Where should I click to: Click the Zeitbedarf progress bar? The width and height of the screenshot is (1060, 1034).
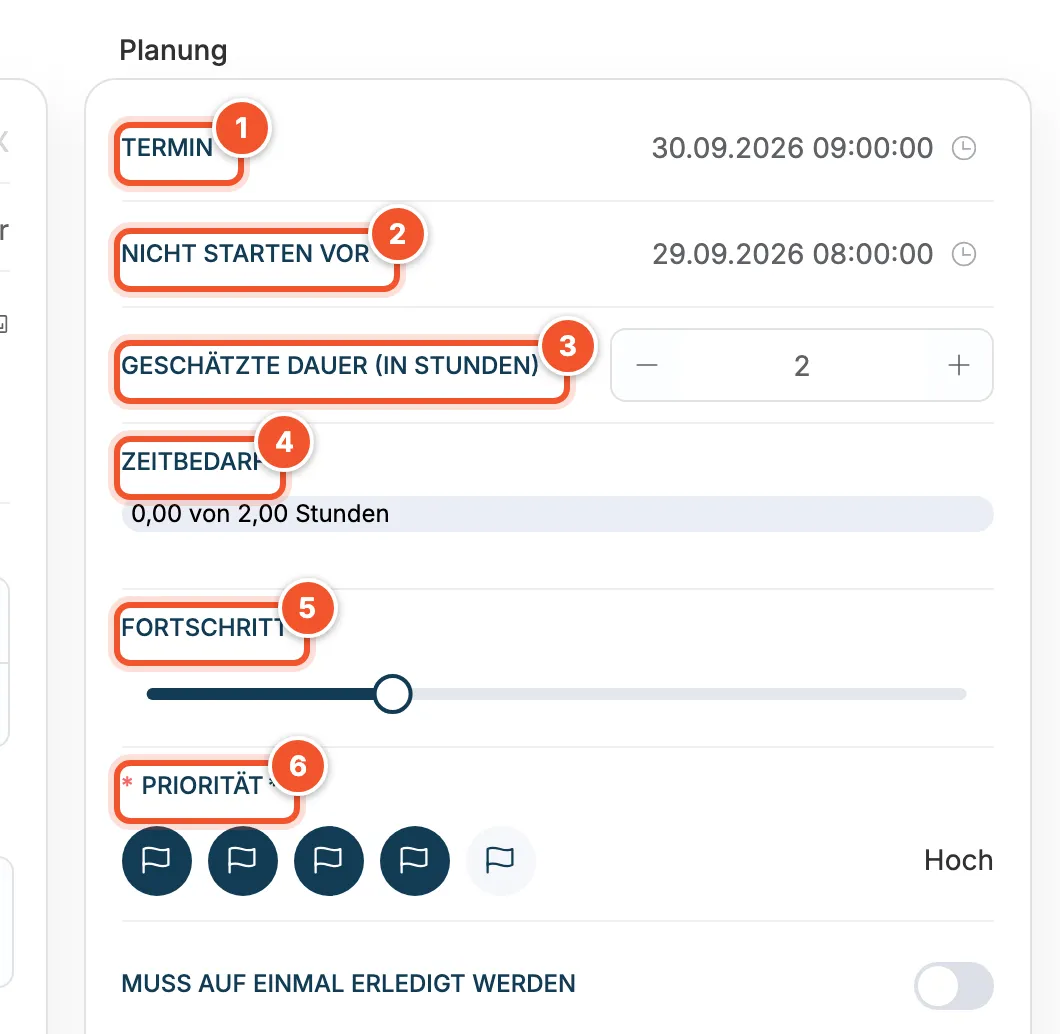click(x=558, y=514)
